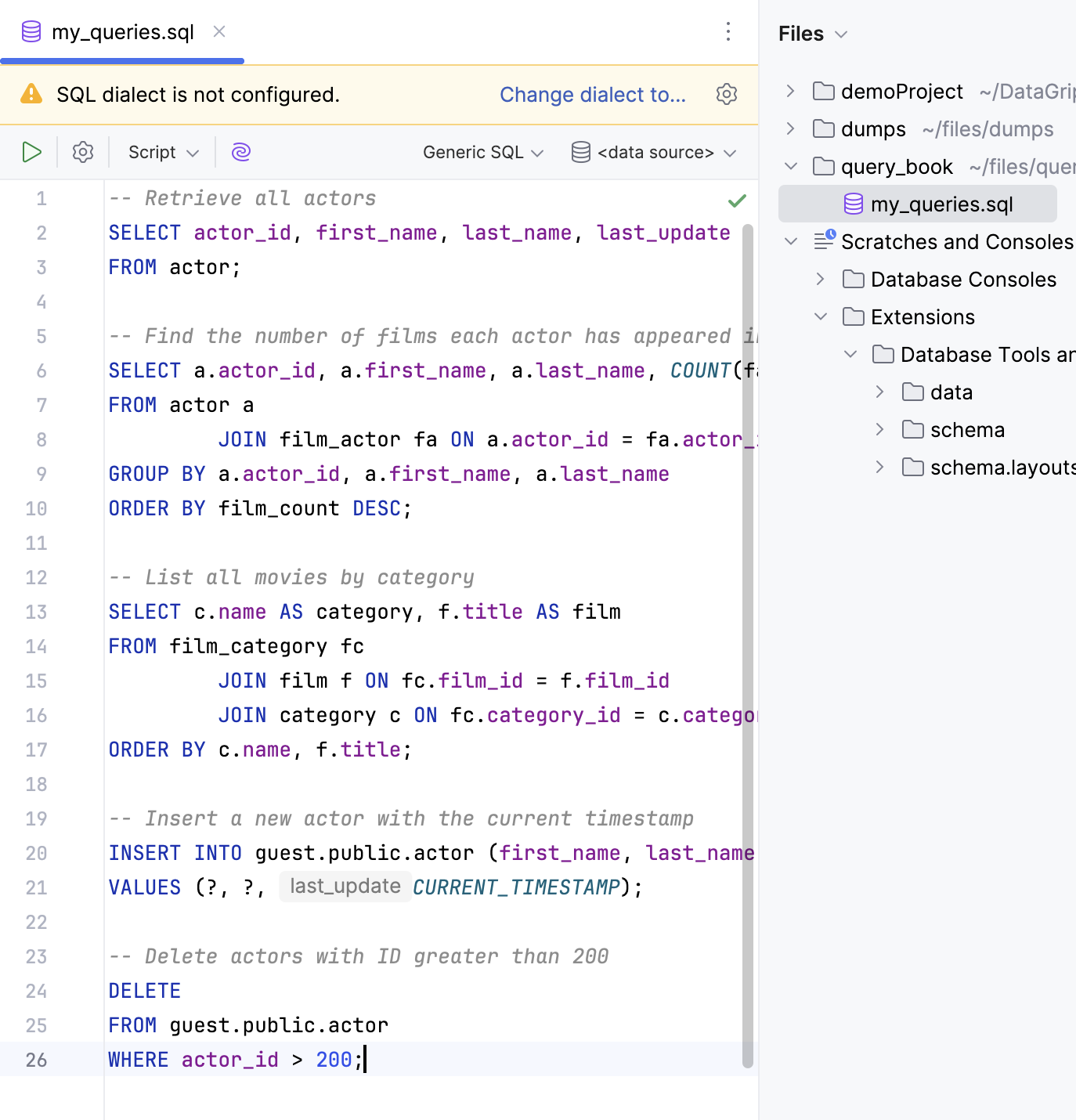Open the Generic SQL dialect dropdown

[483, 152]
